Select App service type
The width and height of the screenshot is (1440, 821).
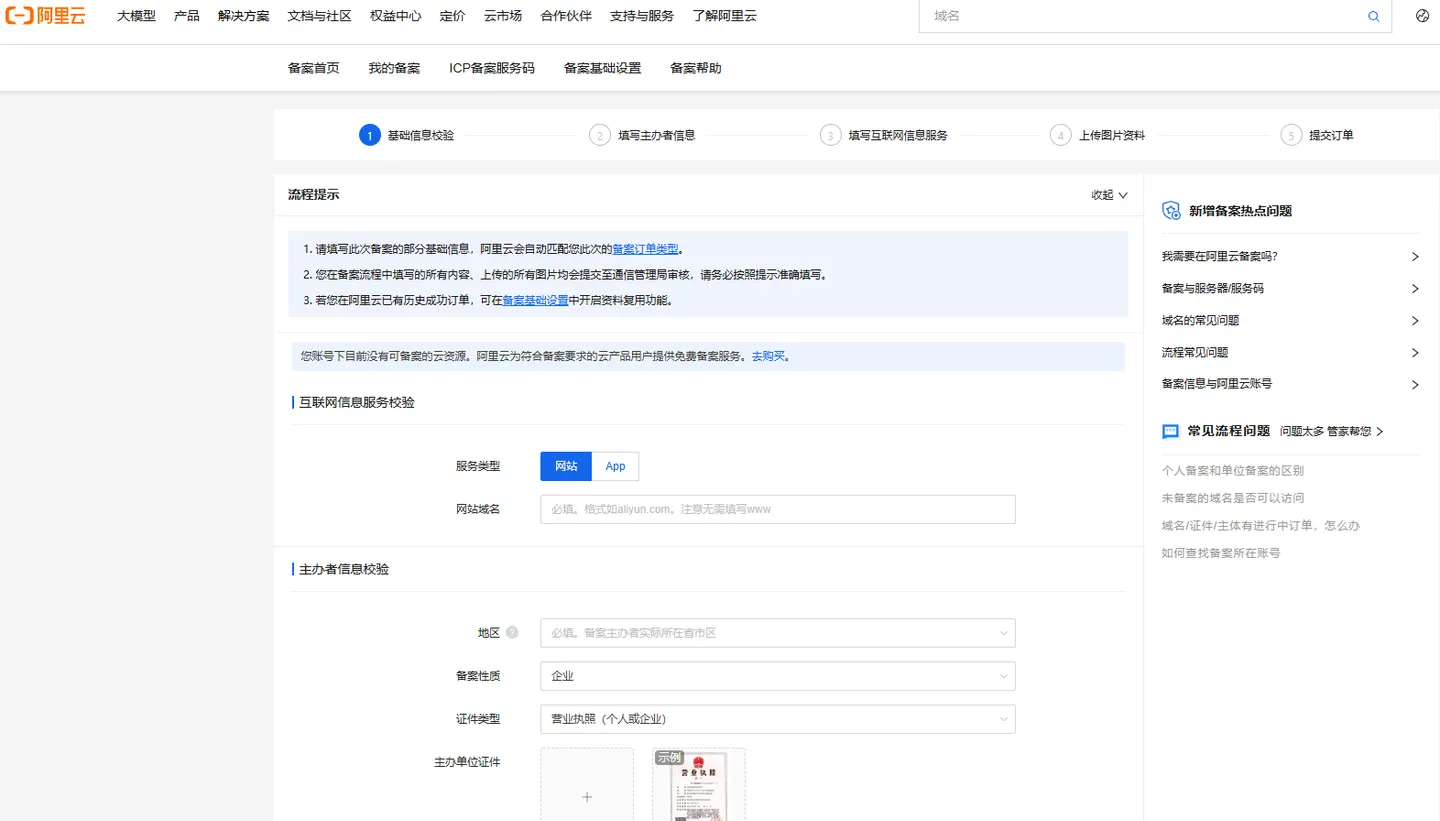(x=615, y=467)
